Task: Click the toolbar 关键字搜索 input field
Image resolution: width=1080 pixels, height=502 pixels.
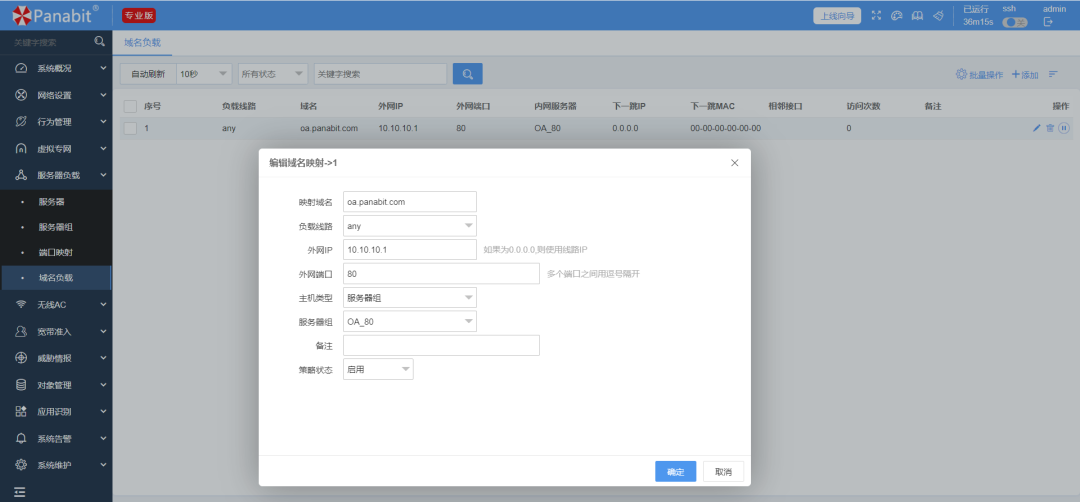Action: click(380, 74)
